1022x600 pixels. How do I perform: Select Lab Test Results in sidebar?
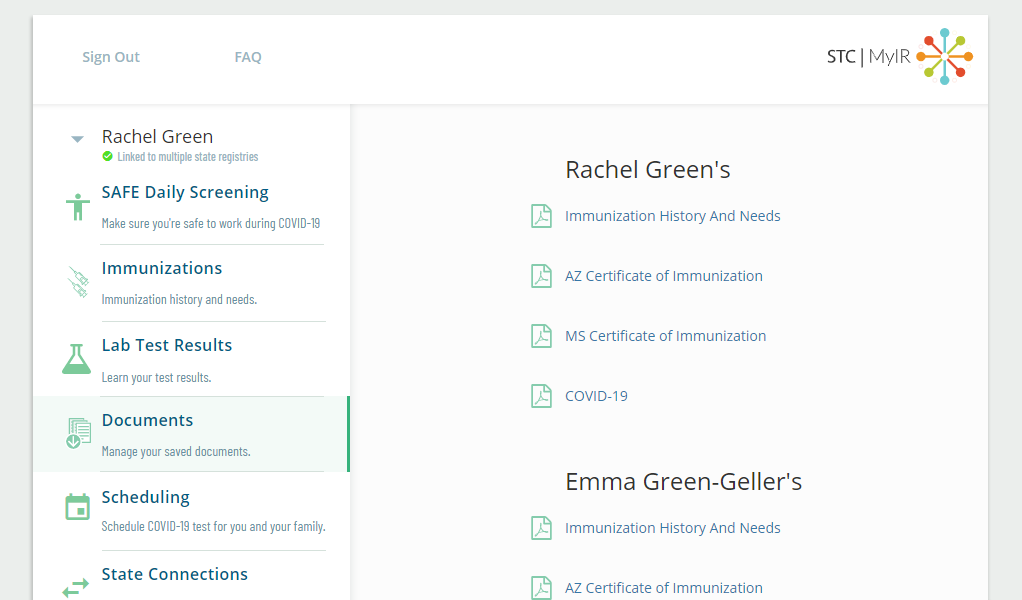167,345
